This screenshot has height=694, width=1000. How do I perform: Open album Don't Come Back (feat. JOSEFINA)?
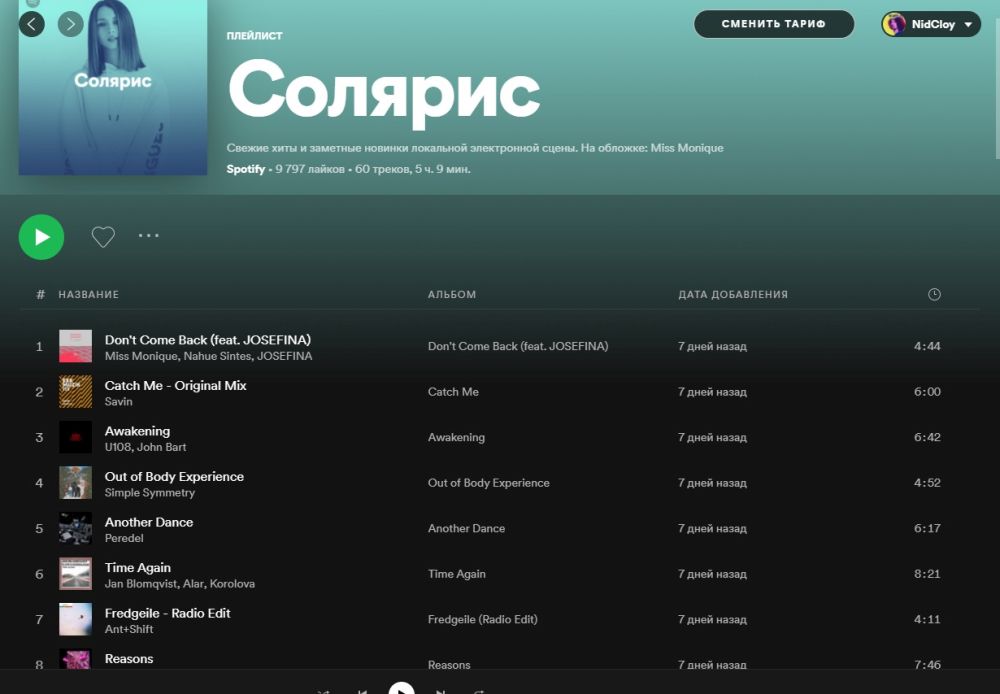pos(518,346)
